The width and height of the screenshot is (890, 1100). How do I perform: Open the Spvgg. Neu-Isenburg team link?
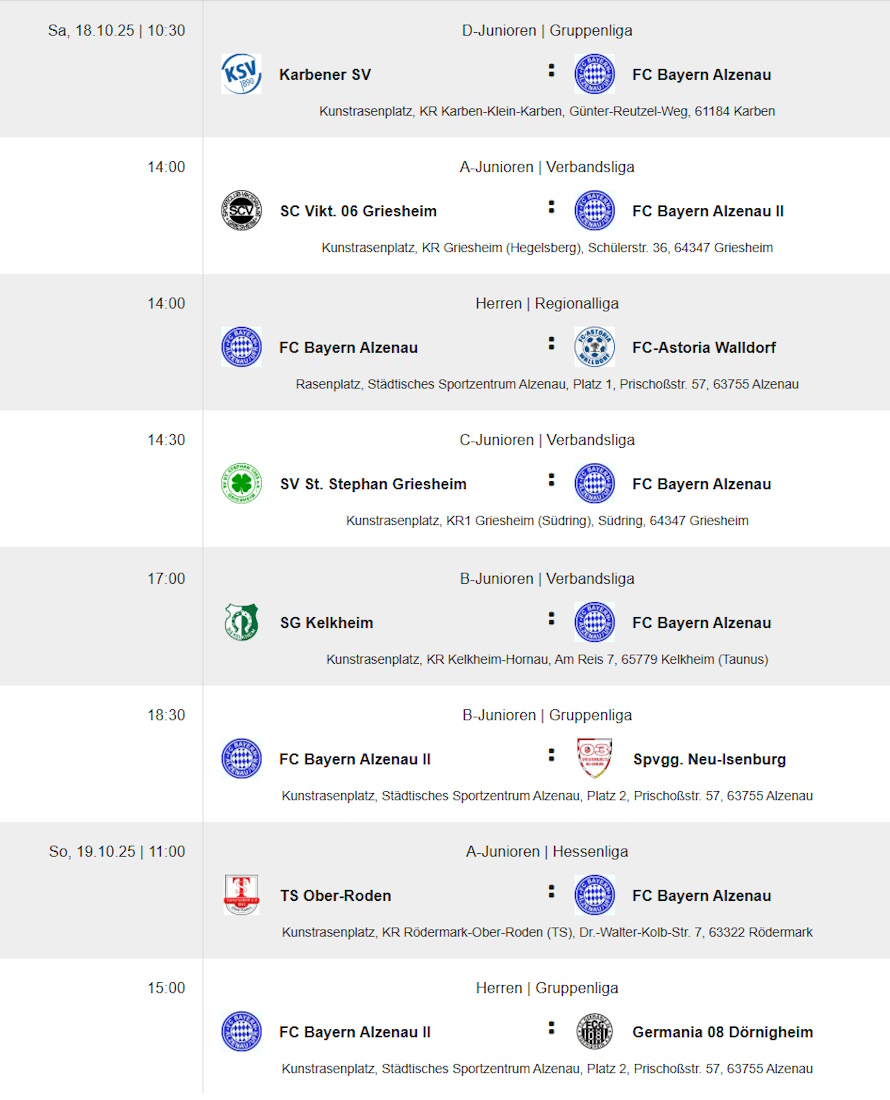709,760
